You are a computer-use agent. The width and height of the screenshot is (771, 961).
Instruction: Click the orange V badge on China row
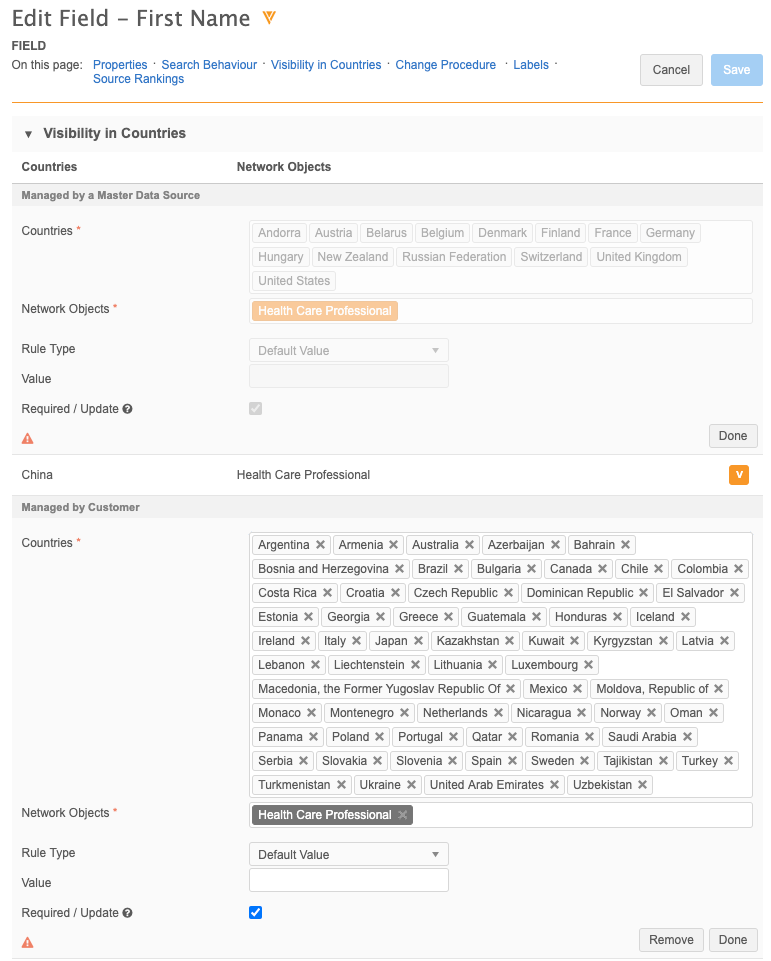tap(739, 475)
